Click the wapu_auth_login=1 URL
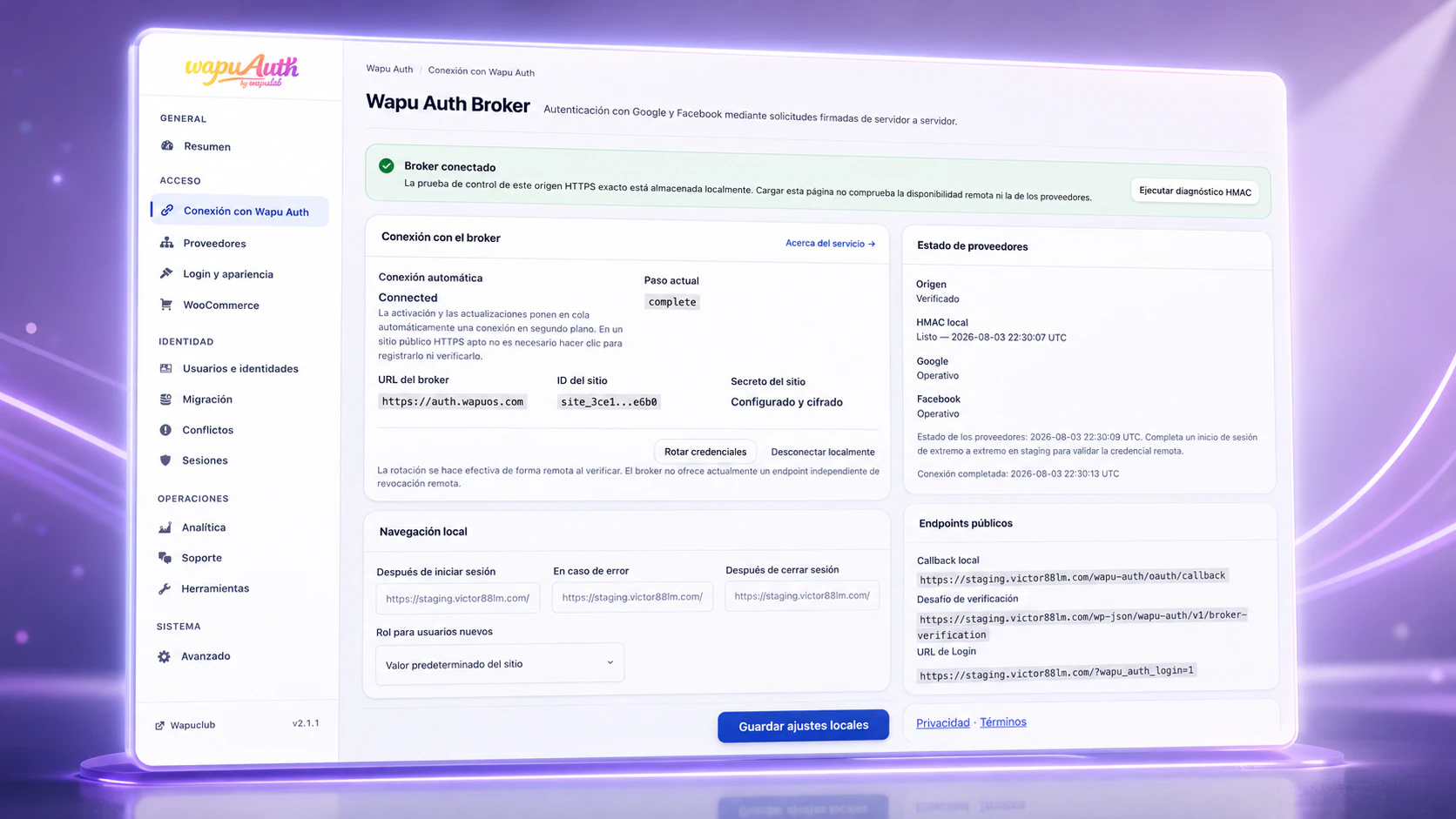Screen dimensions: 1456x819 [1056, 672]
